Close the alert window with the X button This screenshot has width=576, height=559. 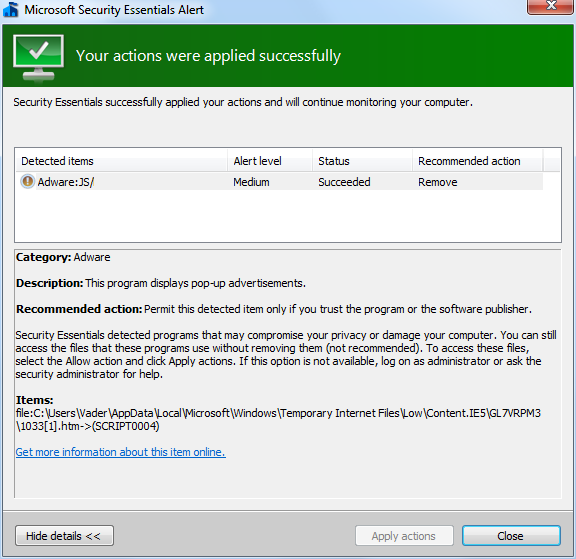(x=550, y=6)
